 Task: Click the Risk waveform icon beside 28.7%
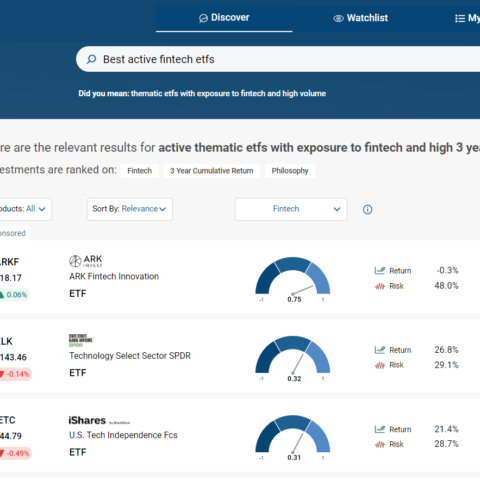(x=380, y=444)
